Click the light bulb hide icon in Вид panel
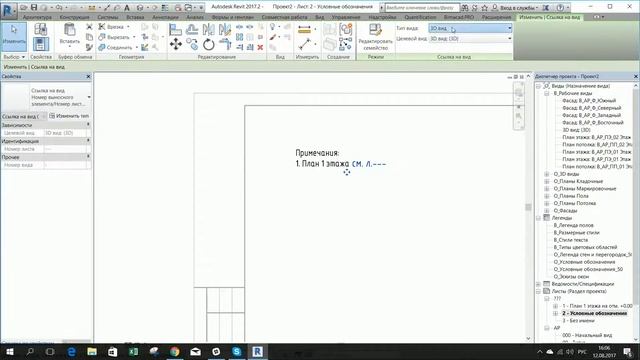The height and width of the screenshot is (360, 640). [273, 27]
